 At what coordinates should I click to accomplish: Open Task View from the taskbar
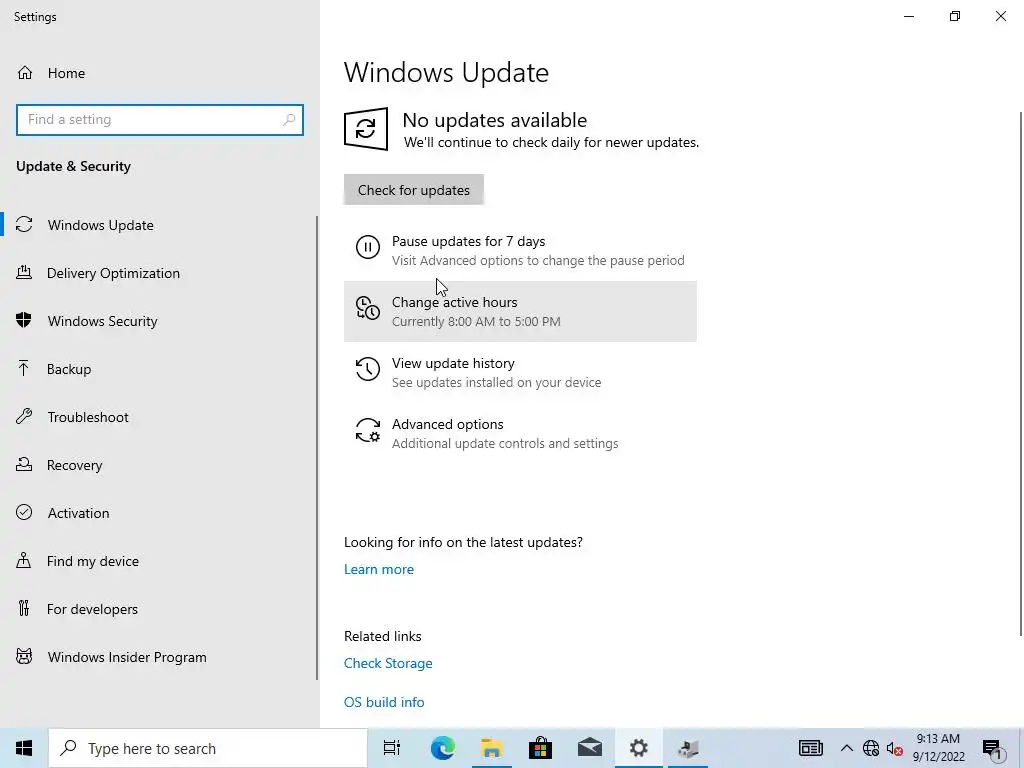392,748
